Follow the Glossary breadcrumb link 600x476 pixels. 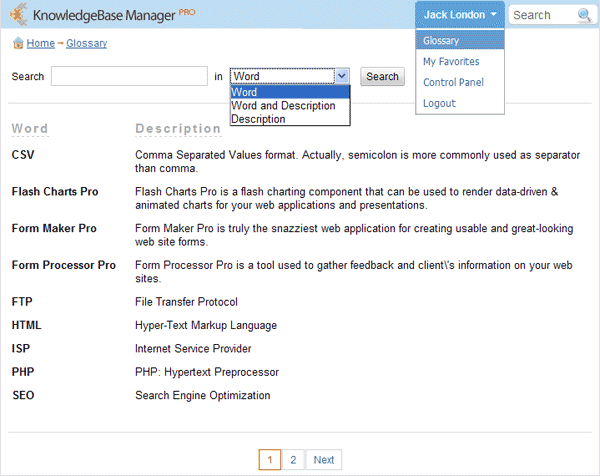click(x=87, y=44)
